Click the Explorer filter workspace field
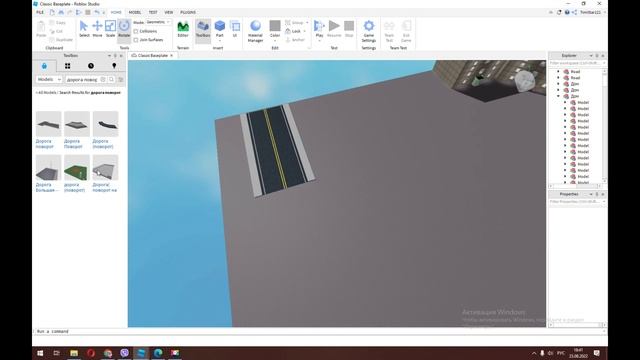This screenshot has width=640, height=360. click(576, 63)
